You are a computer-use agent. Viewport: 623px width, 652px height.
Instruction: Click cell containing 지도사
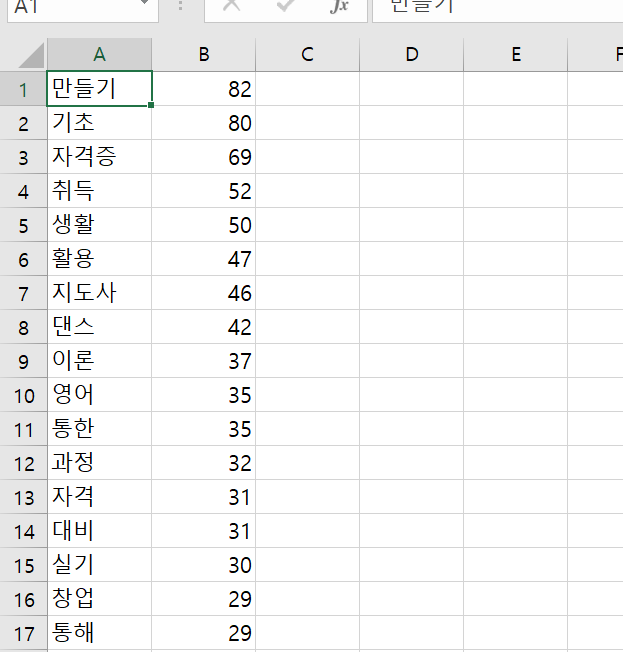point(99,293)
